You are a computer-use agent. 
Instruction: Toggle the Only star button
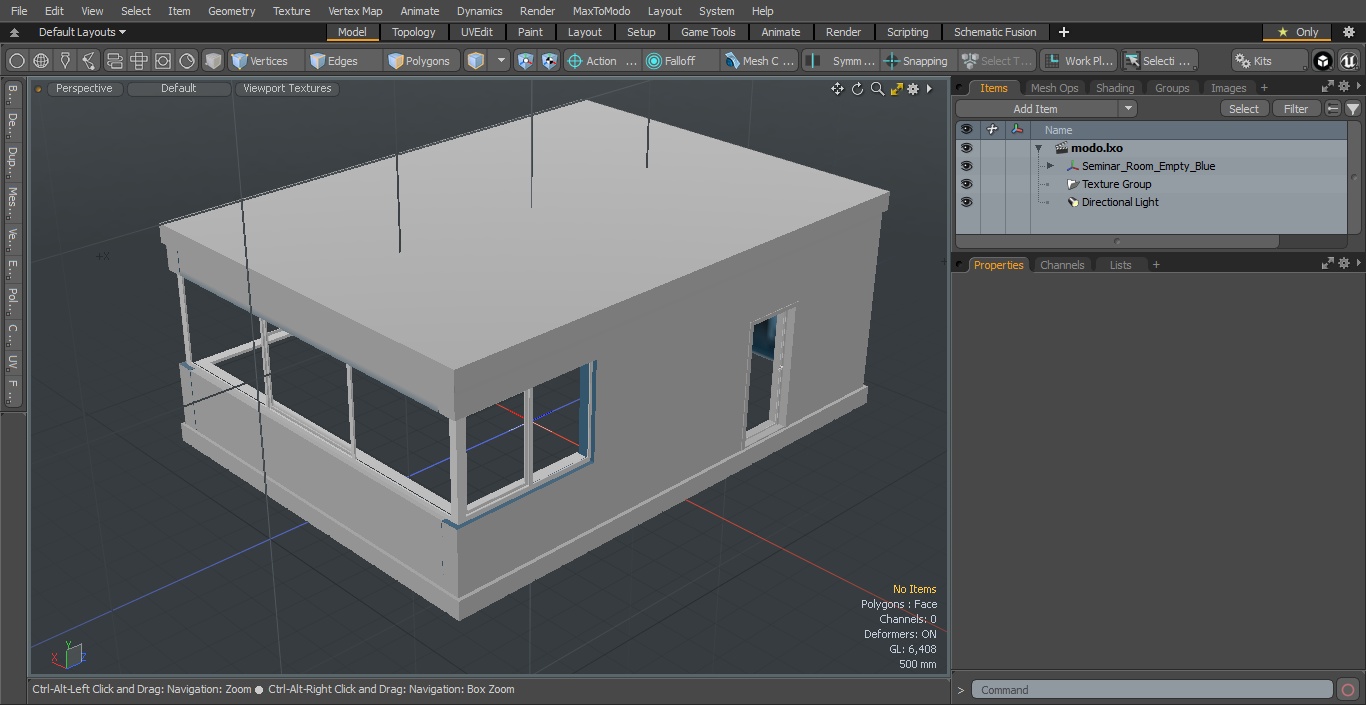pyautogui.click(x=1297, y=32)
